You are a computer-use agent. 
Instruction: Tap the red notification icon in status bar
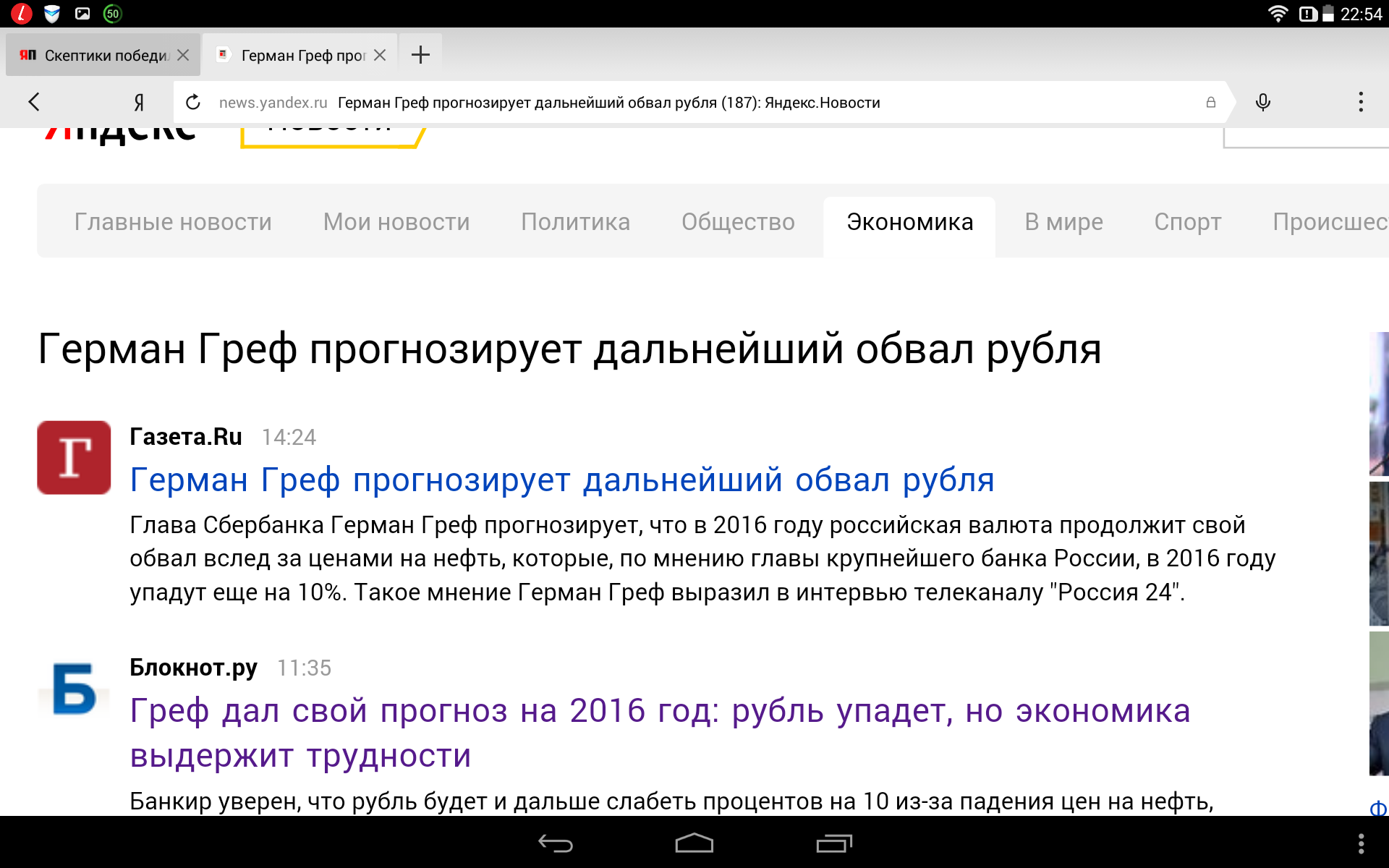tap(22, 14)
